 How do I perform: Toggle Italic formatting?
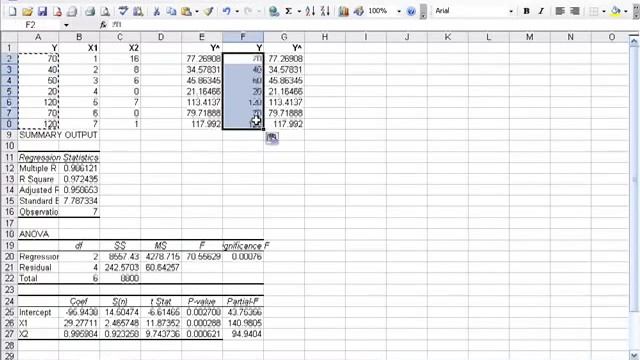541,11
